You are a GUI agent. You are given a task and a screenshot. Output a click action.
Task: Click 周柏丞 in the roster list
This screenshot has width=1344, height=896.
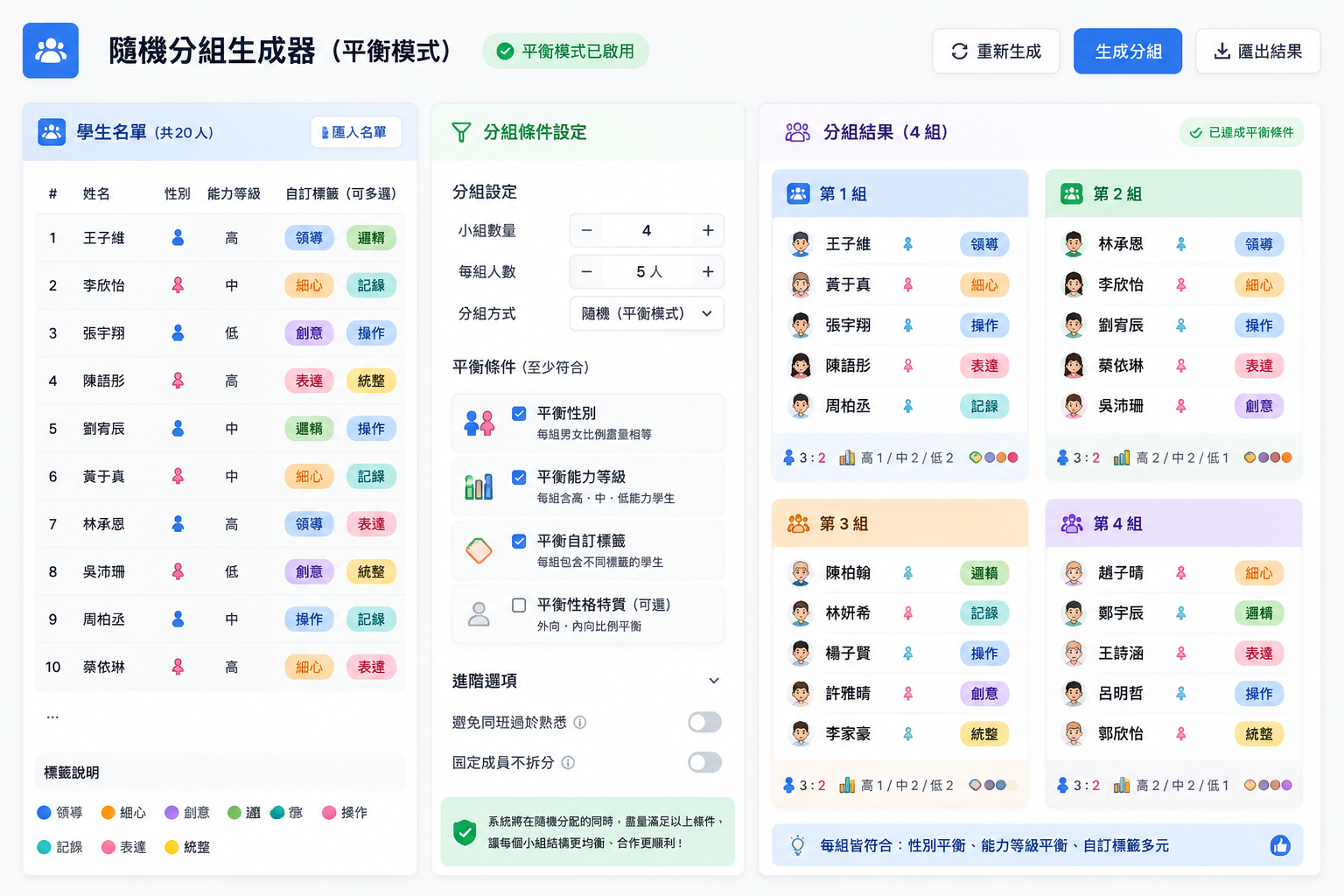click(x=104, y=619)
